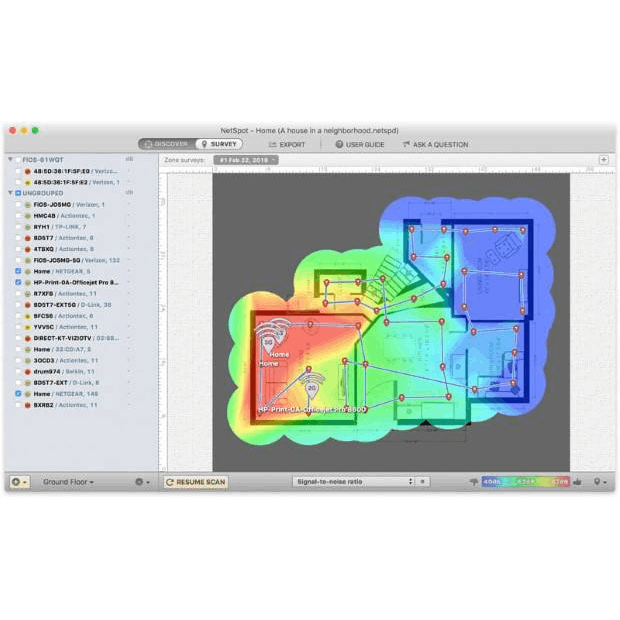The height and width of the screenshot is (620, 620).
Task: Open the gear settings menu below network list
Action: point(139,482)
